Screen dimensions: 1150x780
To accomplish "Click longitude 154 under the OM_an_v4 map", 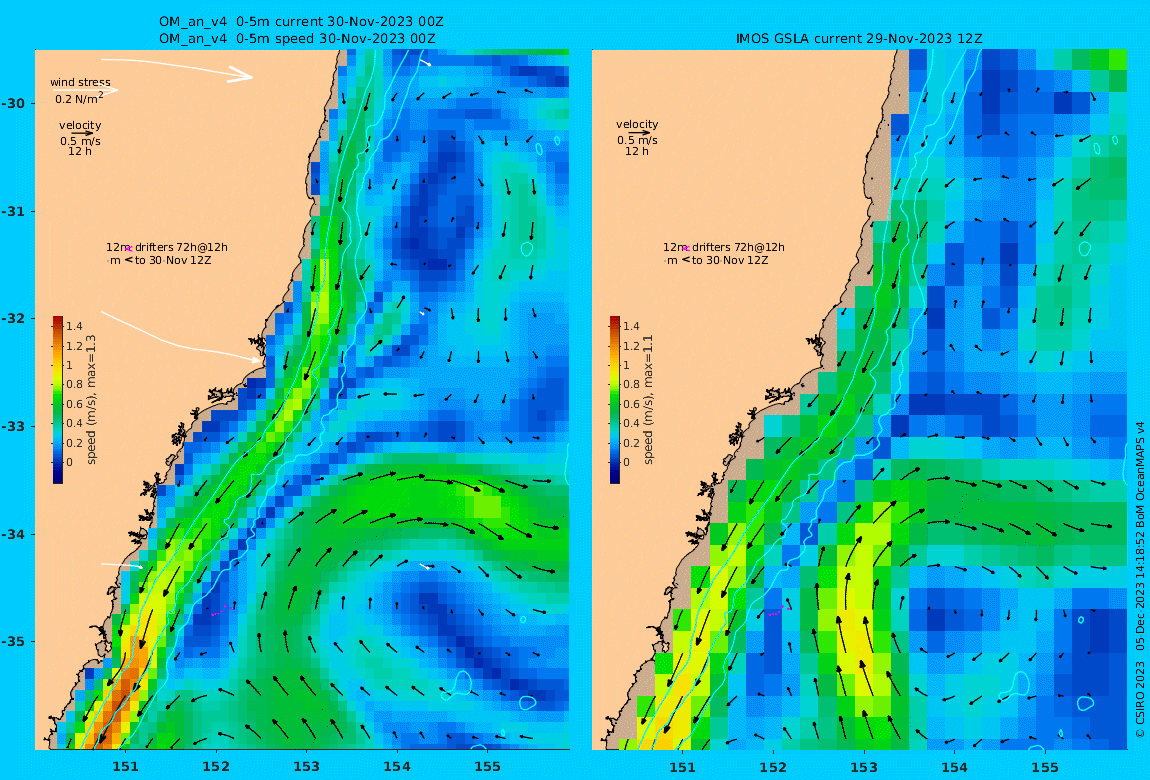I will click(397, 767).
